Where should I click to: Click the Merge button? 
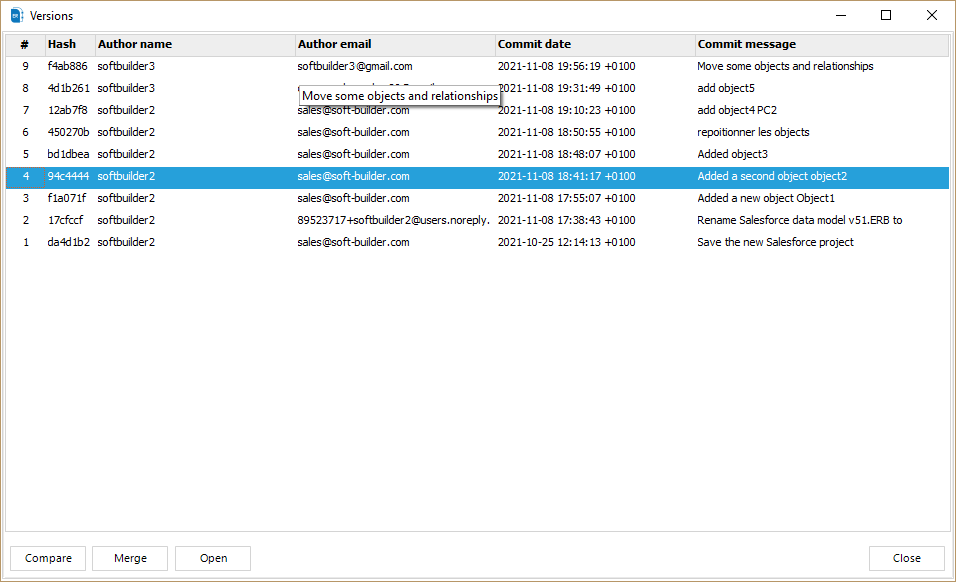pos(130,558)
